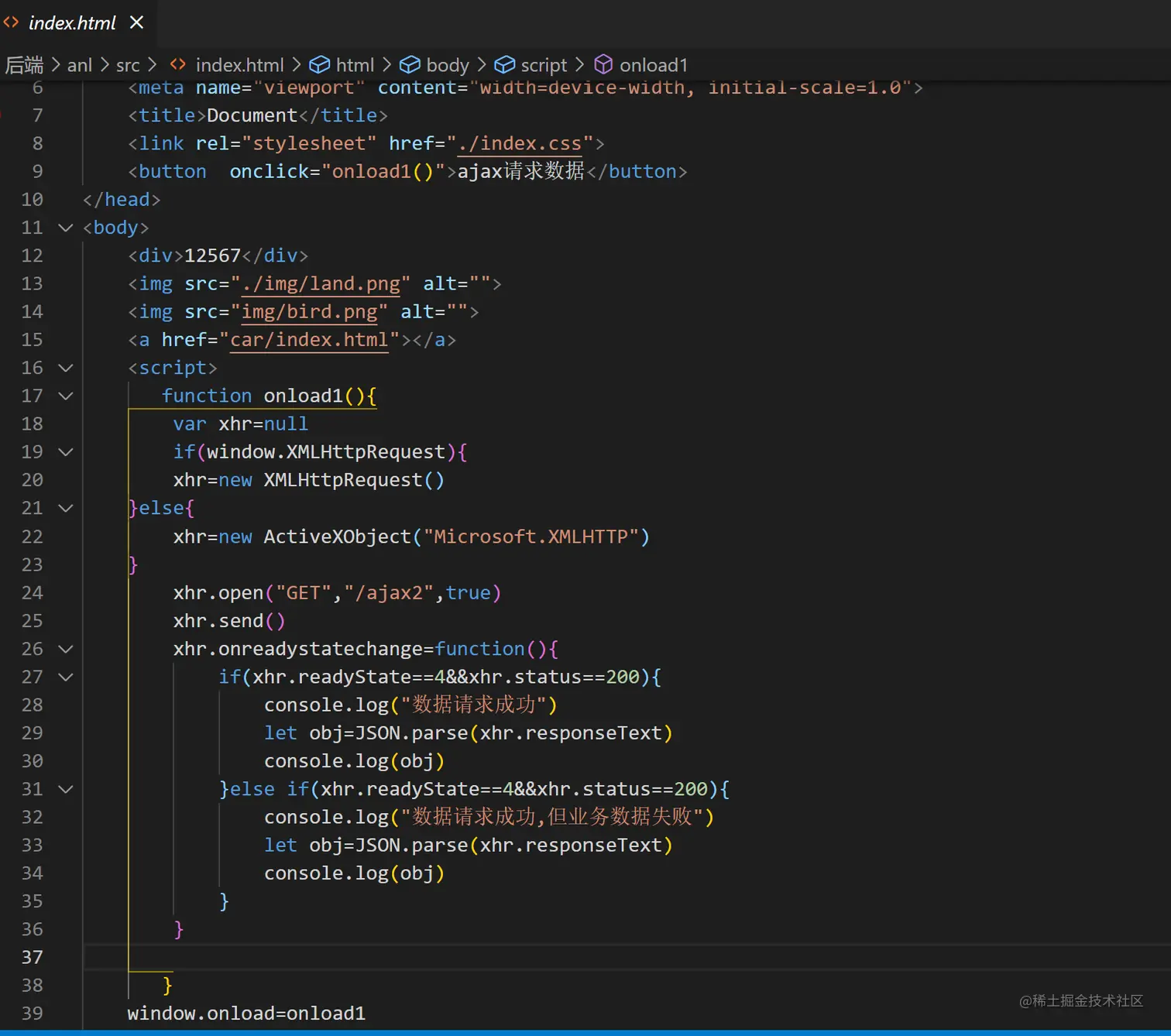Click 12567 inside the div
The height and width of the screenshot is (1036, 1171).
click(212, 256)
